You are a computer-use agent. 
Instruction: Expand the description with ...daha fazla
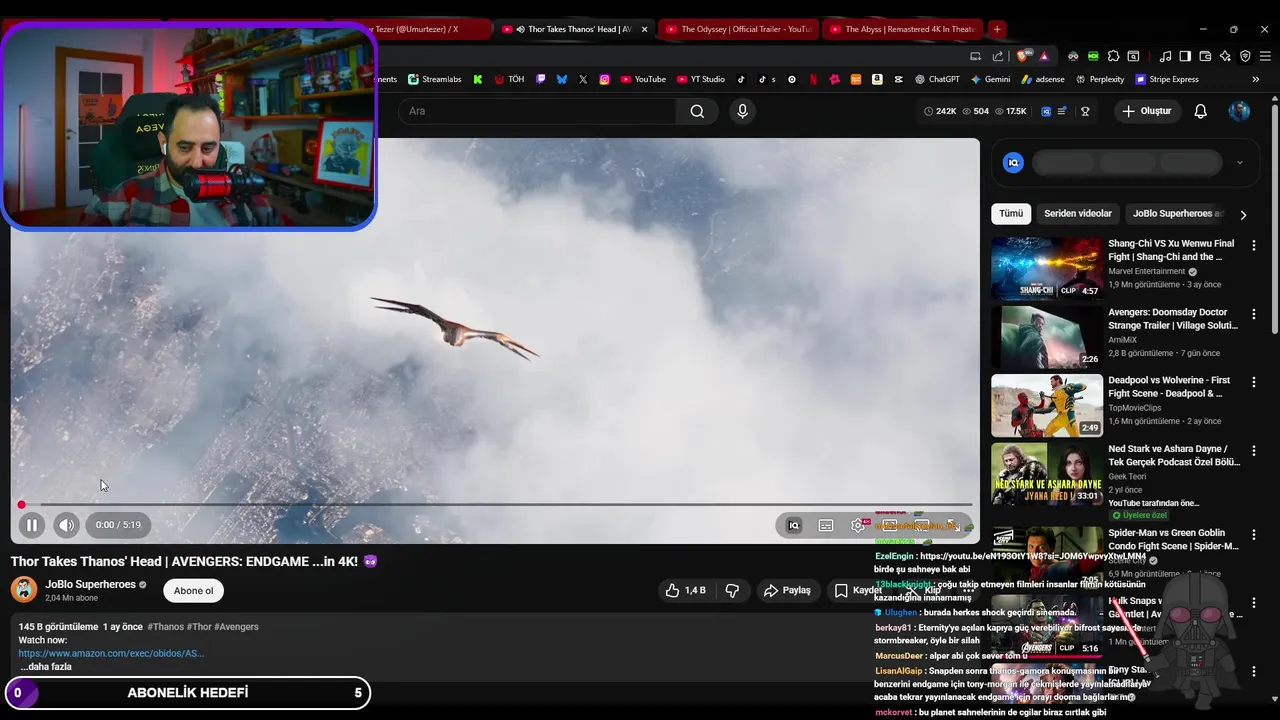46,666
